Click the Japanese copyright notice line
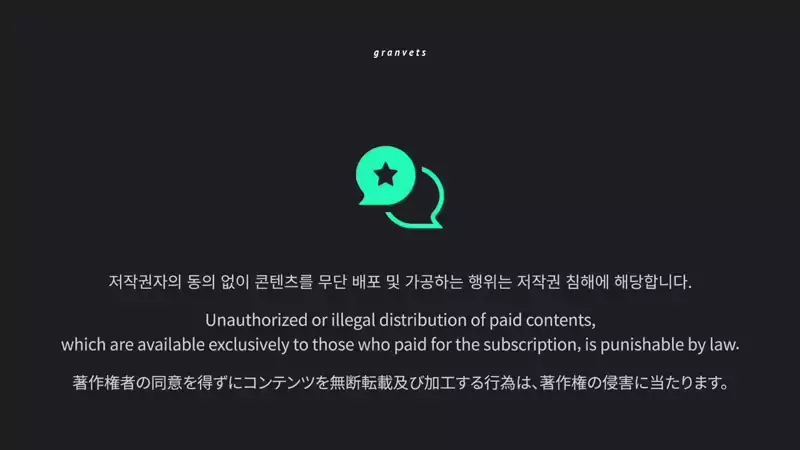The width and height of the screenshot is (800, 450). [400, 383]
